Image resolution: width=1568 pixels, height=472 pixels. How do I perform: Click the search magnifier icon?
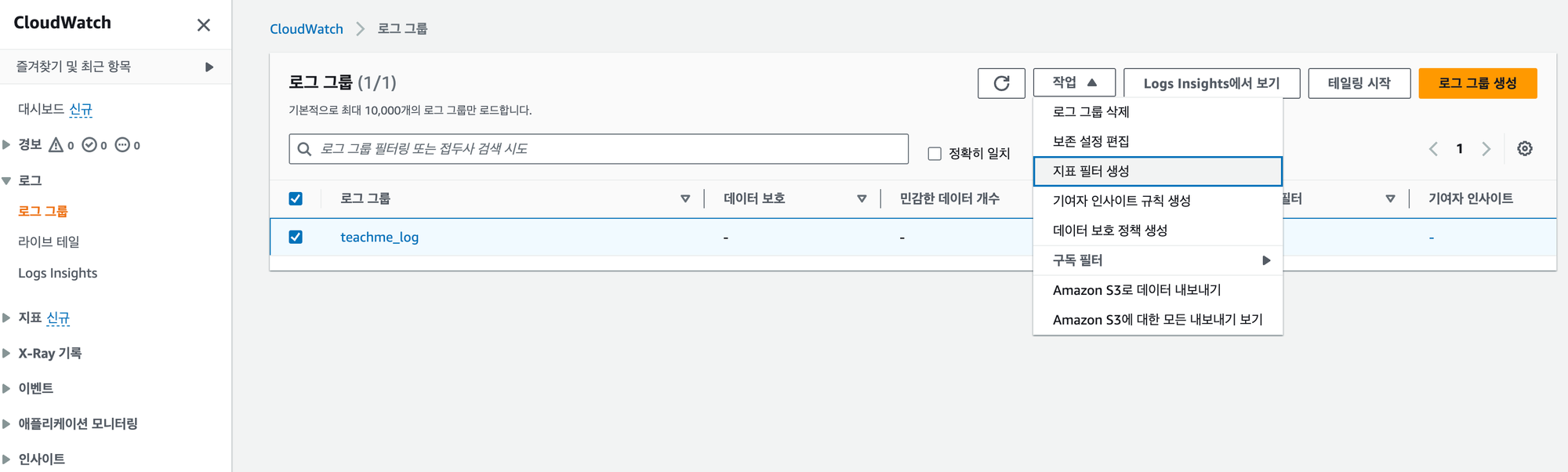[304, 149]
